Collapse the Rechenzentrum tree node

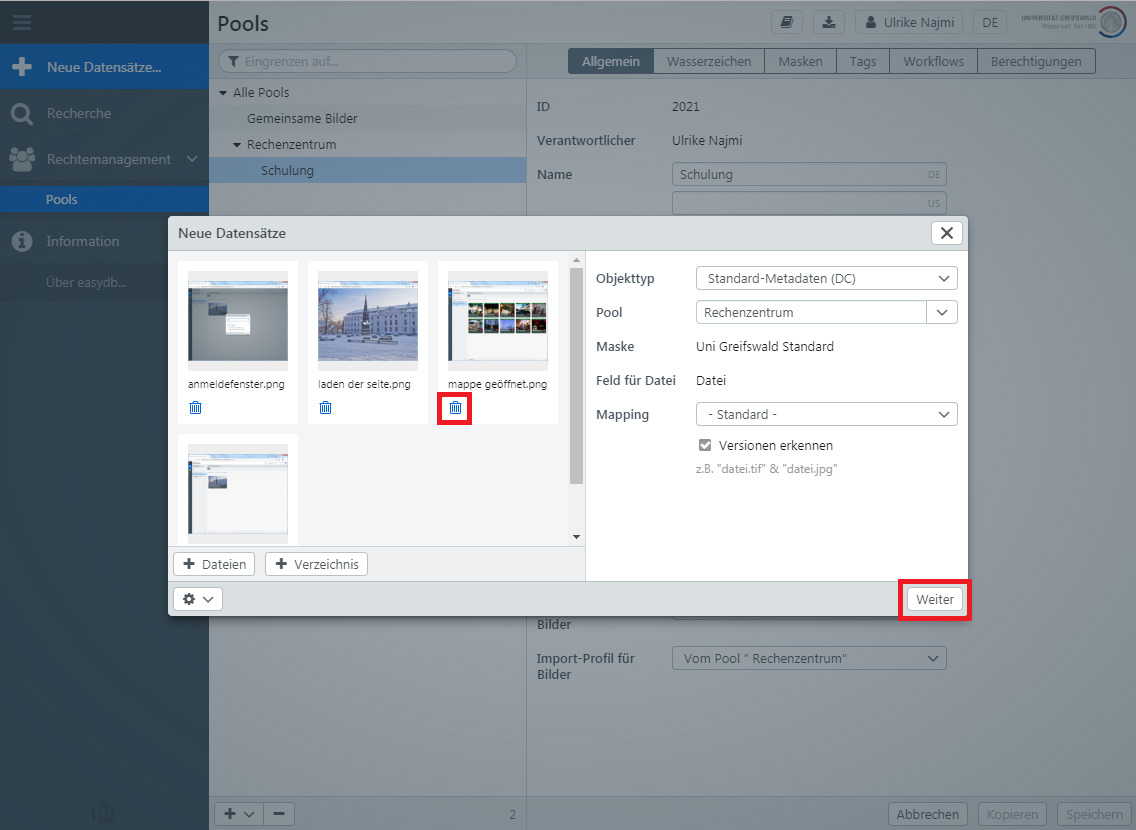(238, 145)
